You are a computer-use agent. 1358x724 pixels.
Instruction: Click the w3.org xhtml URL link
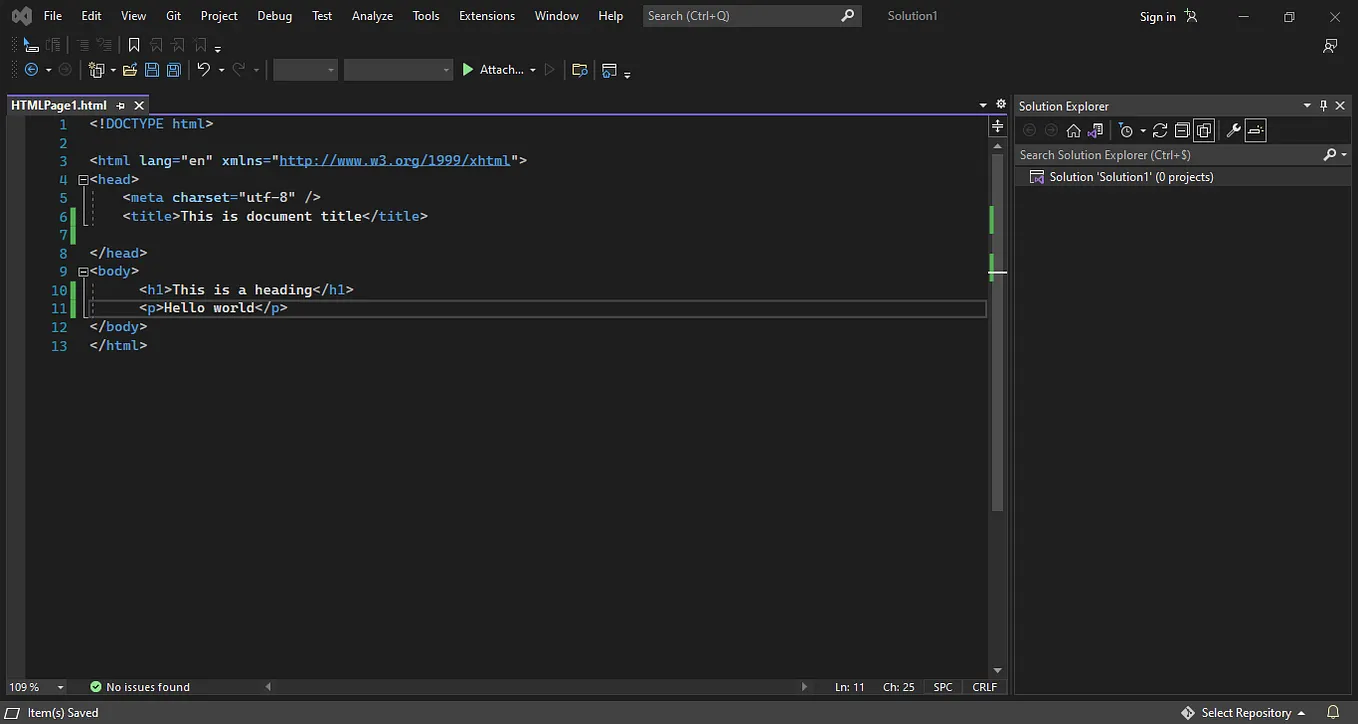395,161
